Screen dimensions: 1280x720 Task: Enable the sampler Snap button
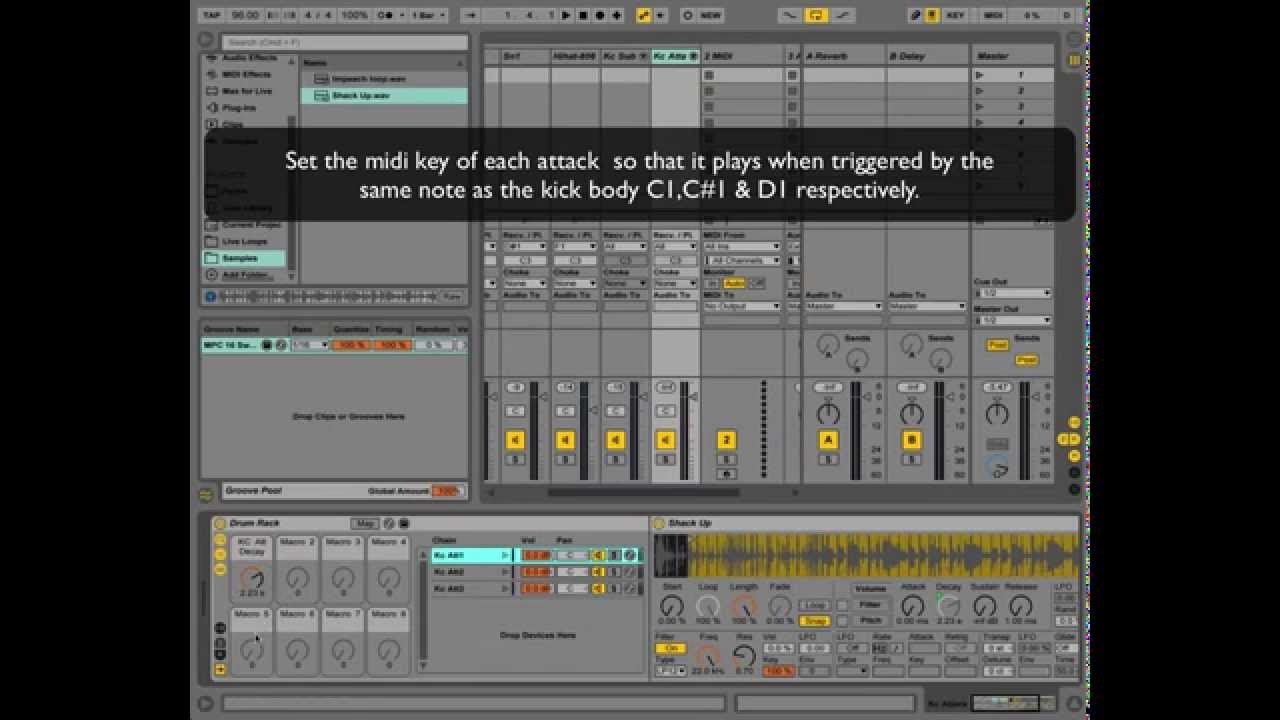coord(815,621)
